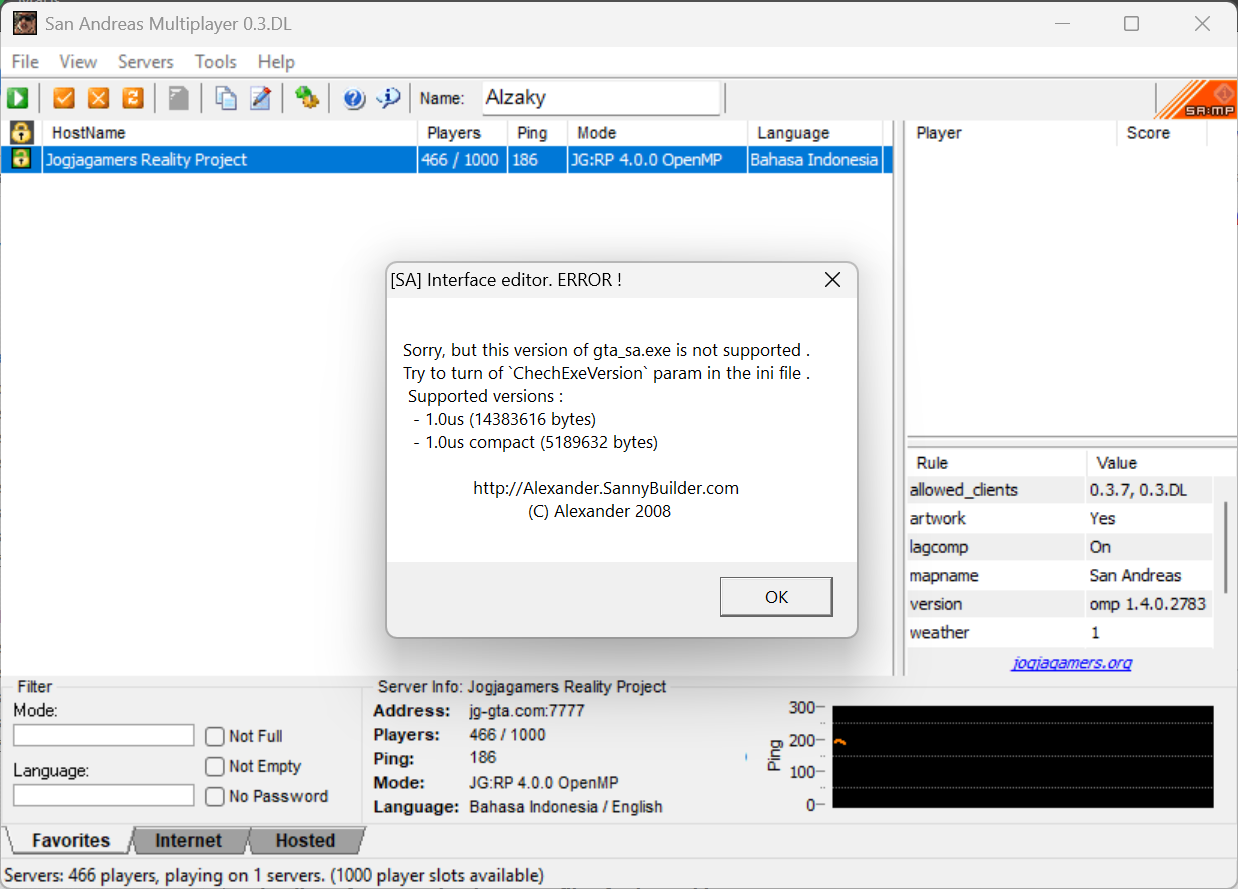Click OK in the error dialog
The image size is (1238, 889).
776,597
